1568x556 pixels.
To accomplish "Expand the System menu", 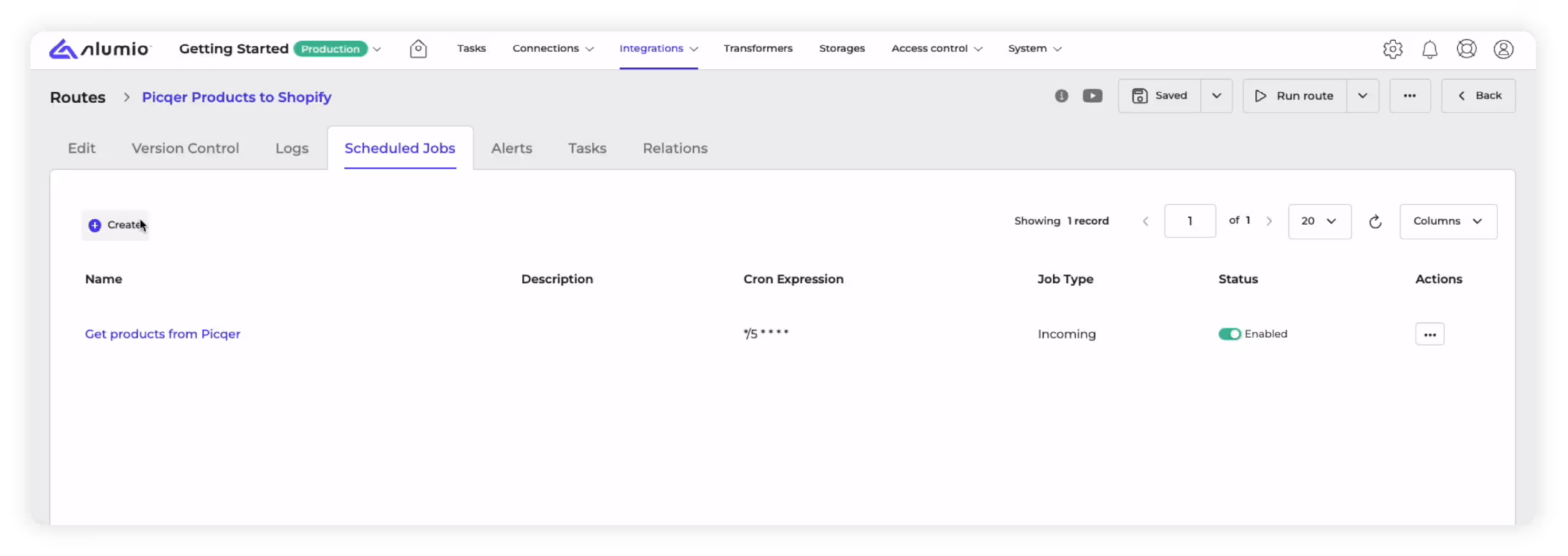I will (x=1035, y=48).
